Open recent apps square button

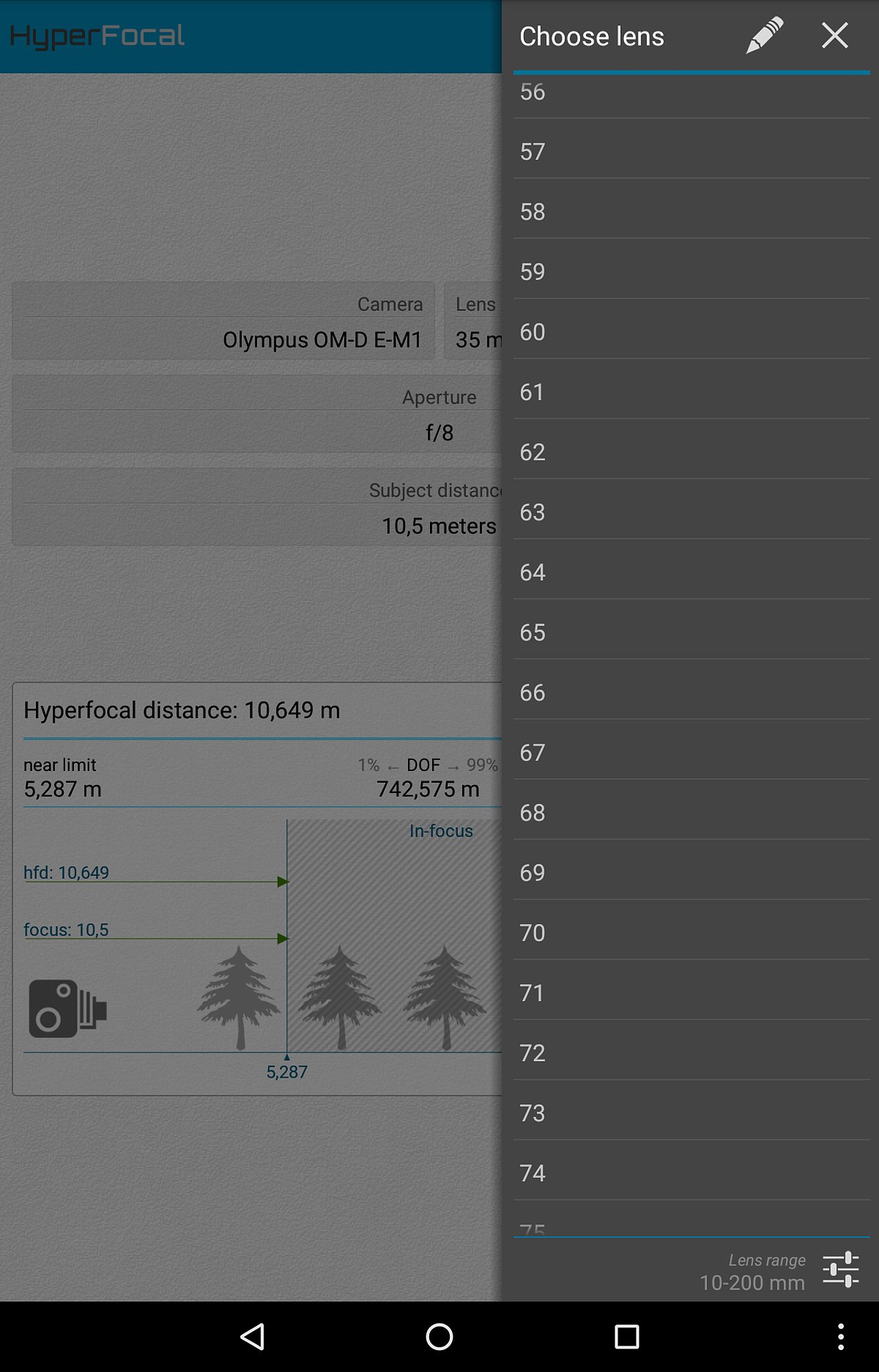coord(627,1336)
